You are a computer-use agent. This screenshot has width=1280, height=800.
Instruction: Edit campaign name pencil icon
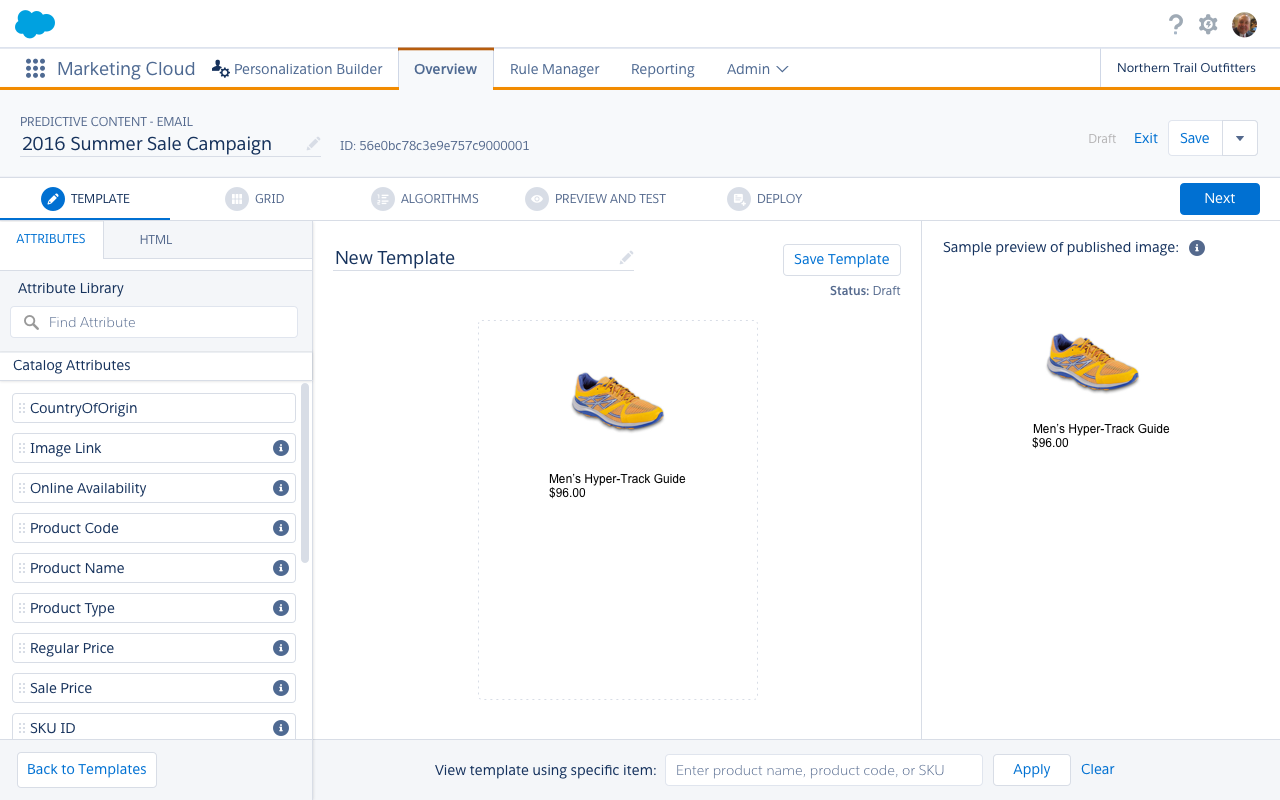[x=313, y=144]
